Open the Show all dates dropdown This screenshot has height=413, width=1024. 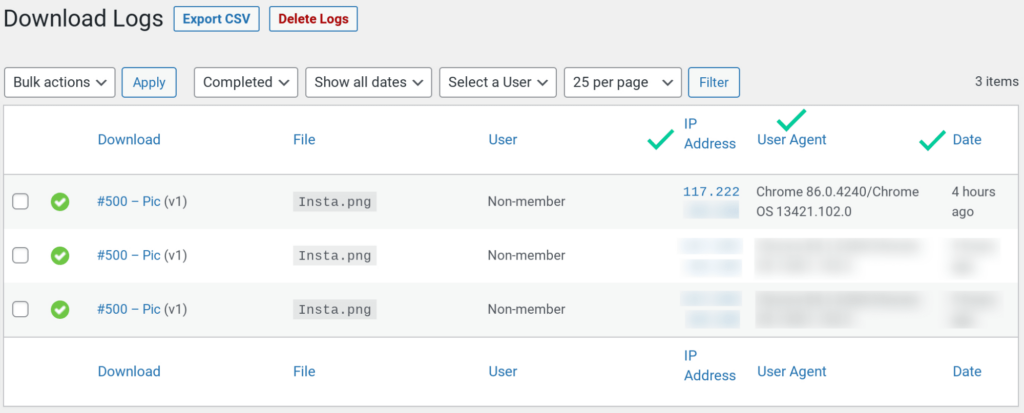368,82
